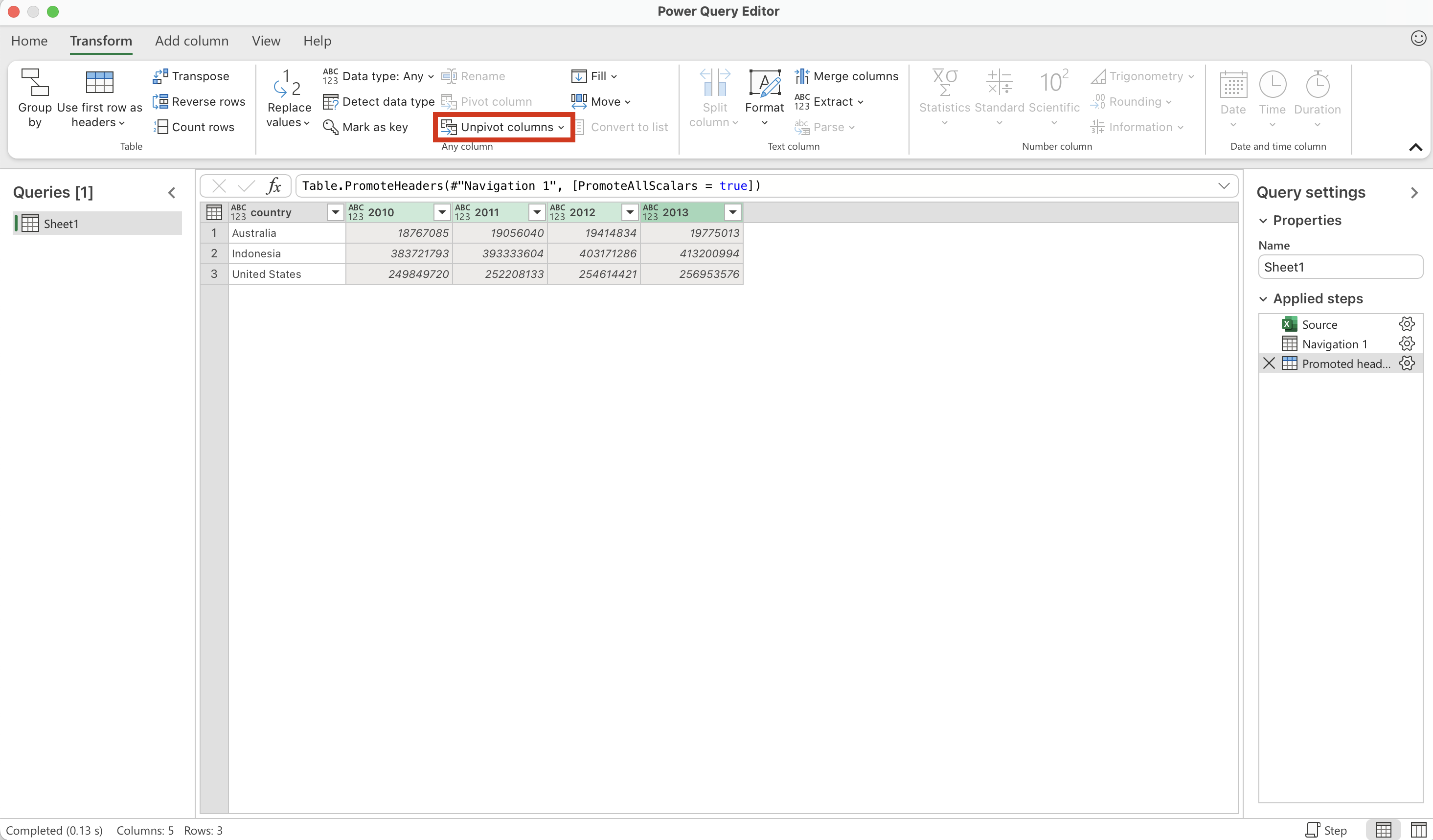Click the Transpose table icon
The width and height of the screenshot is (1433, 840).
pyautogui.click(x=160, y=76)
